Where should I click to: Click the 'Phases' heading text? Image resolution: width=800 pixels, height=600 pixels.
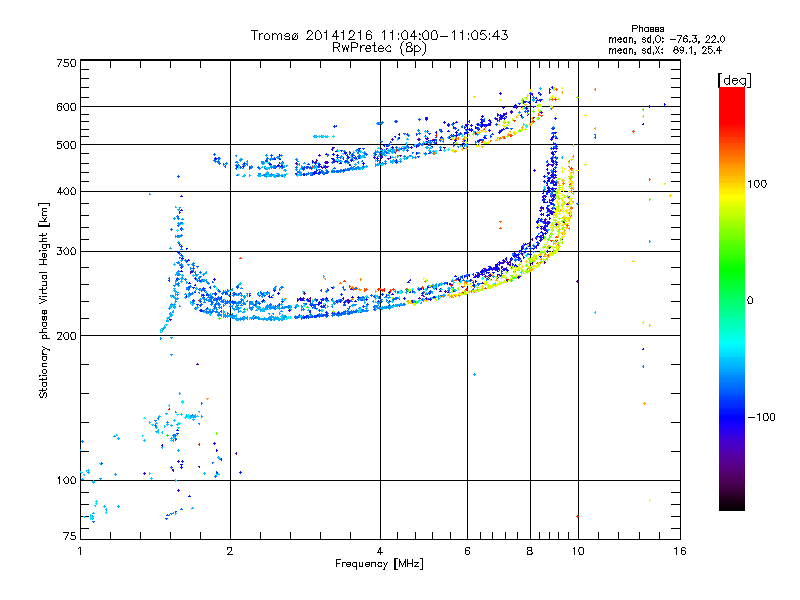coord(647,29)
